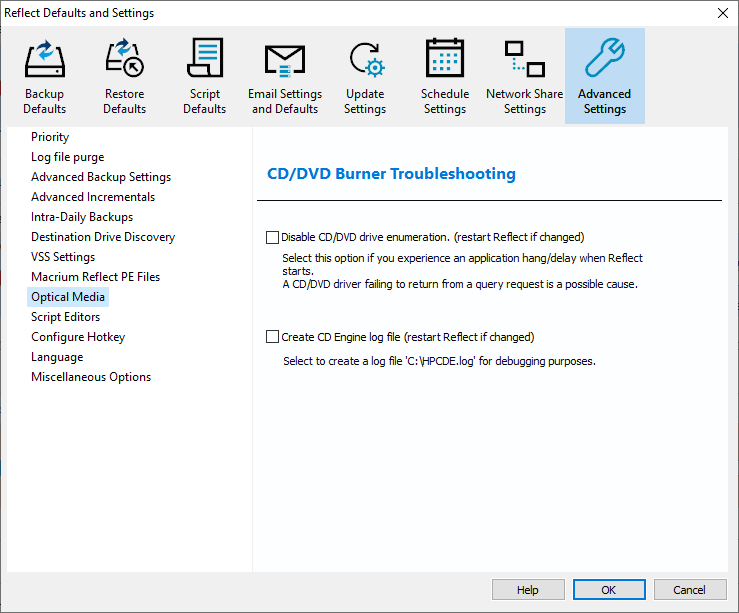Viewport: 739px width, 613px height.
Task: Close the Reflect Defaults and Settings window
Action: 722,13
